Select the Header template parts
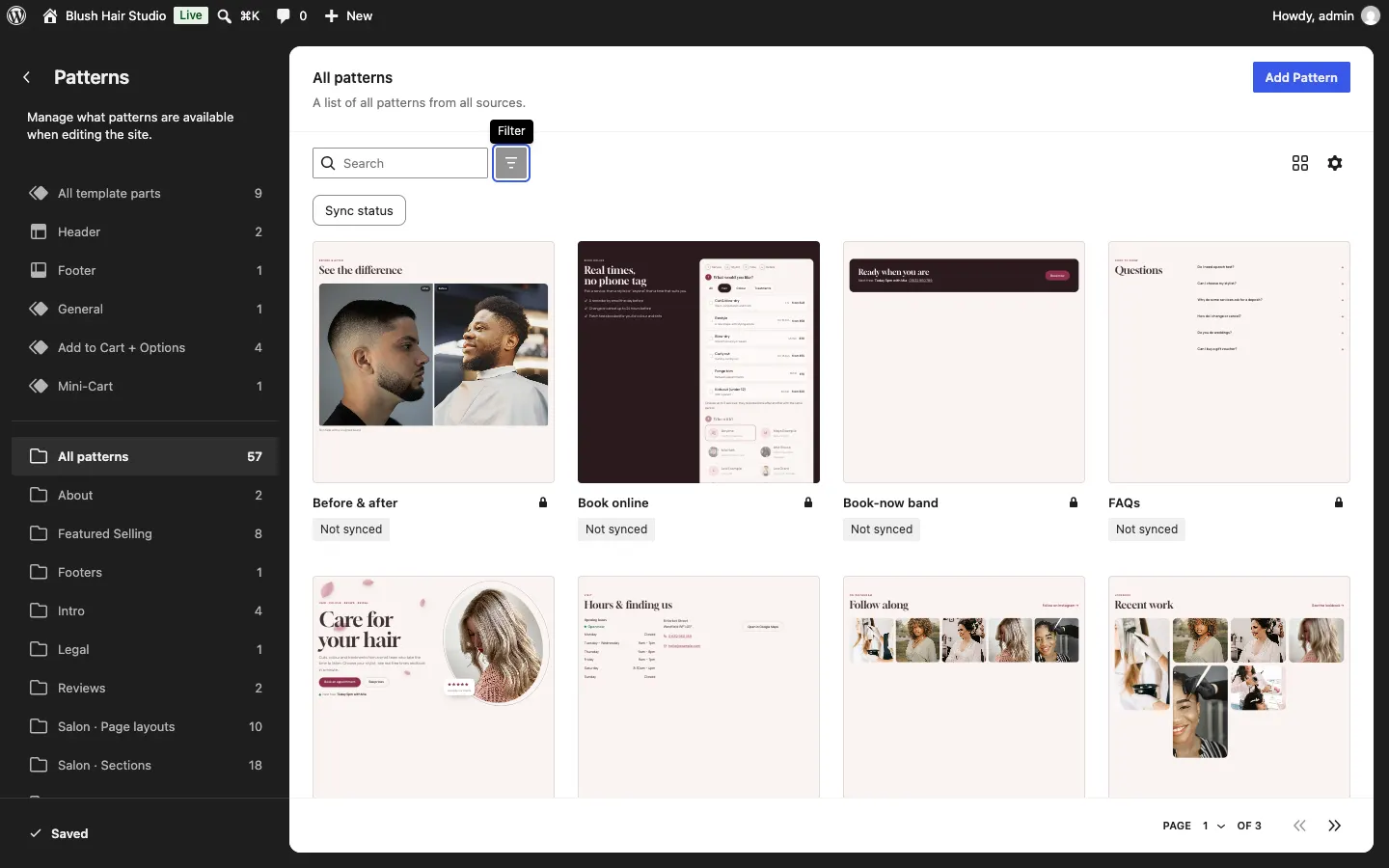This screenshot has width=1389, height=868. point(145,231)
